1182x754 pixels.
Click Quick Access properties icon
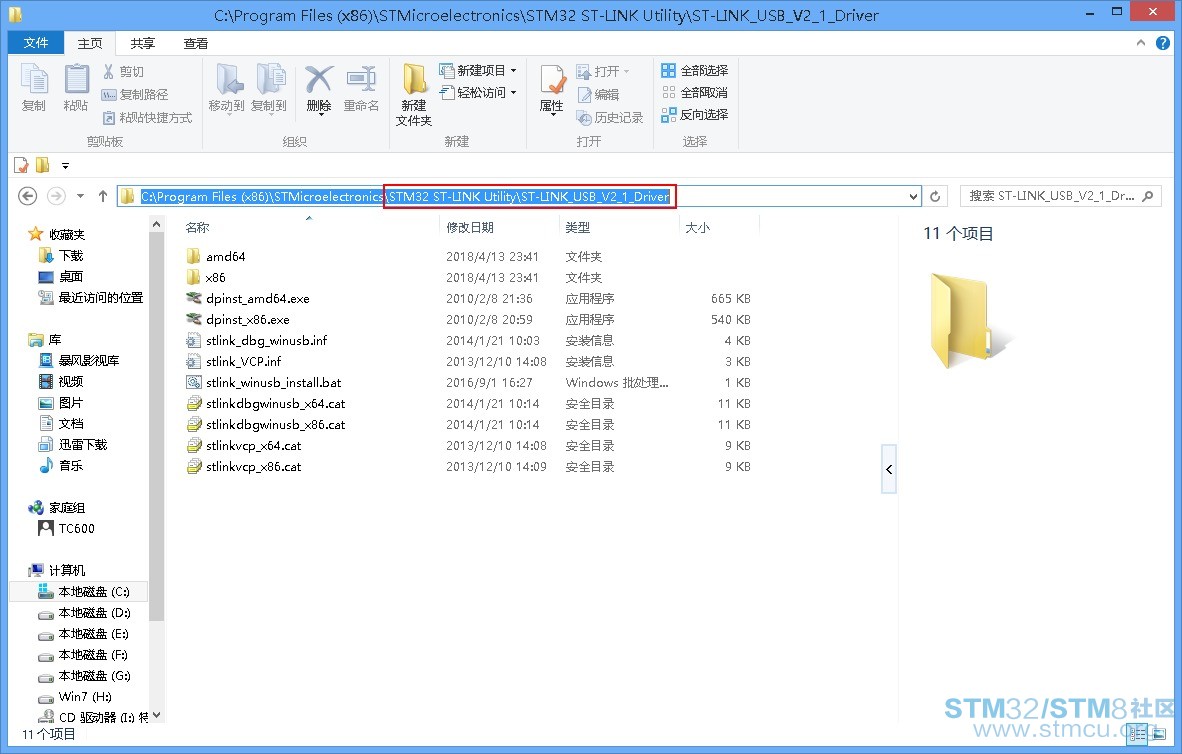pos(21,165)
